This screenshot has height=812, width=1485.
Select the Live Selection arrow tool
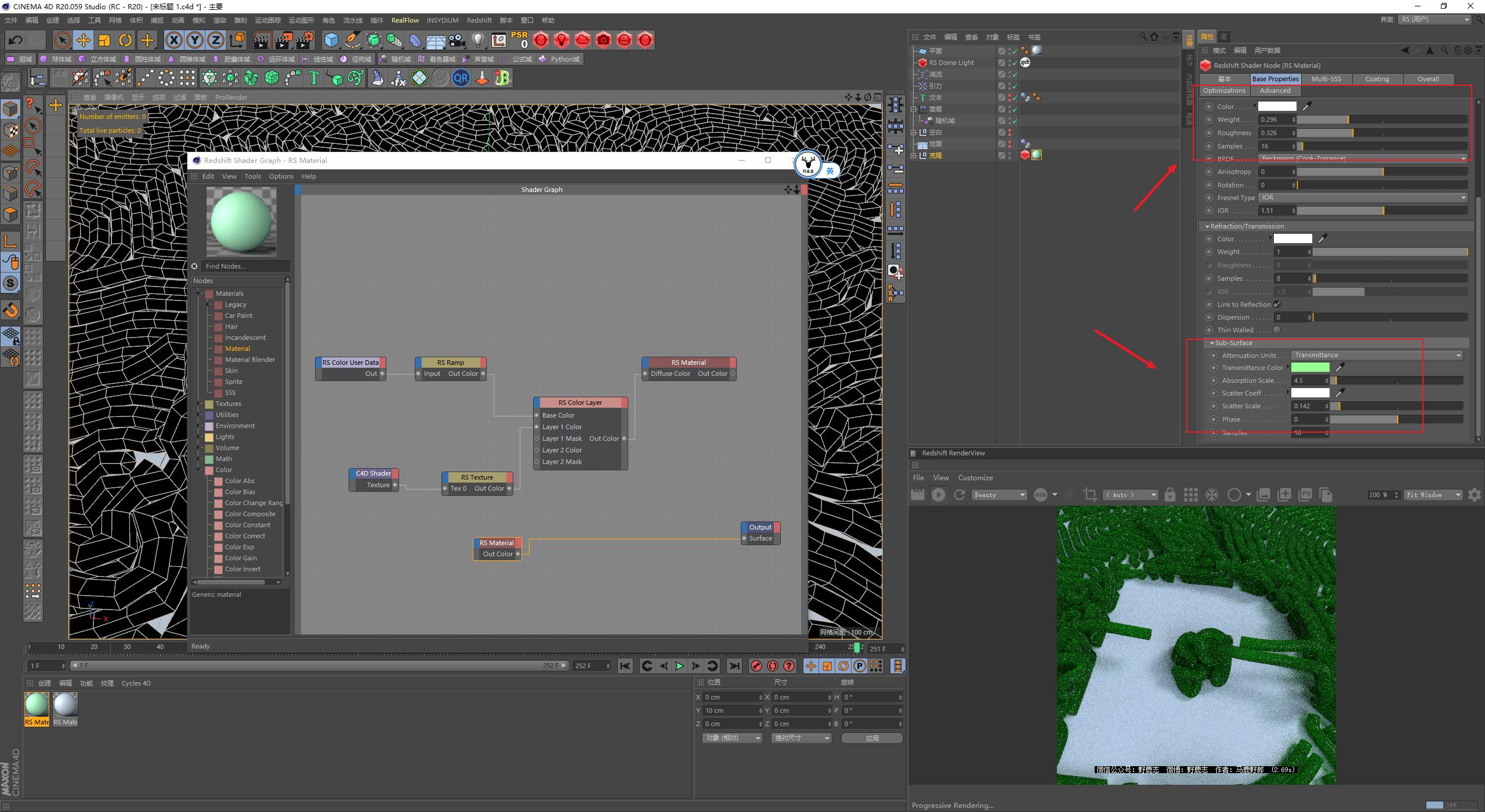tap(61, 40)
